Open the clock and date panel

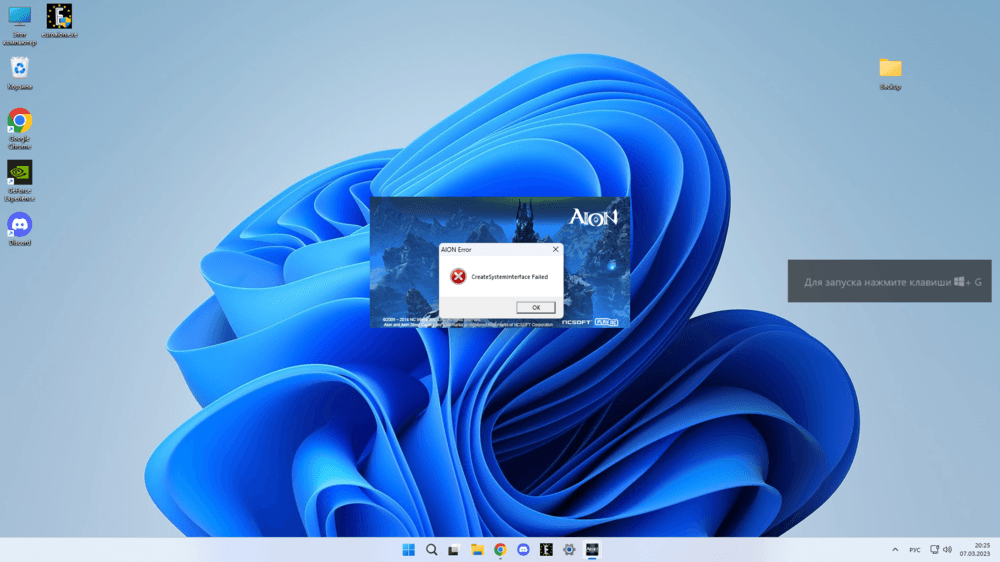(981, 550)
